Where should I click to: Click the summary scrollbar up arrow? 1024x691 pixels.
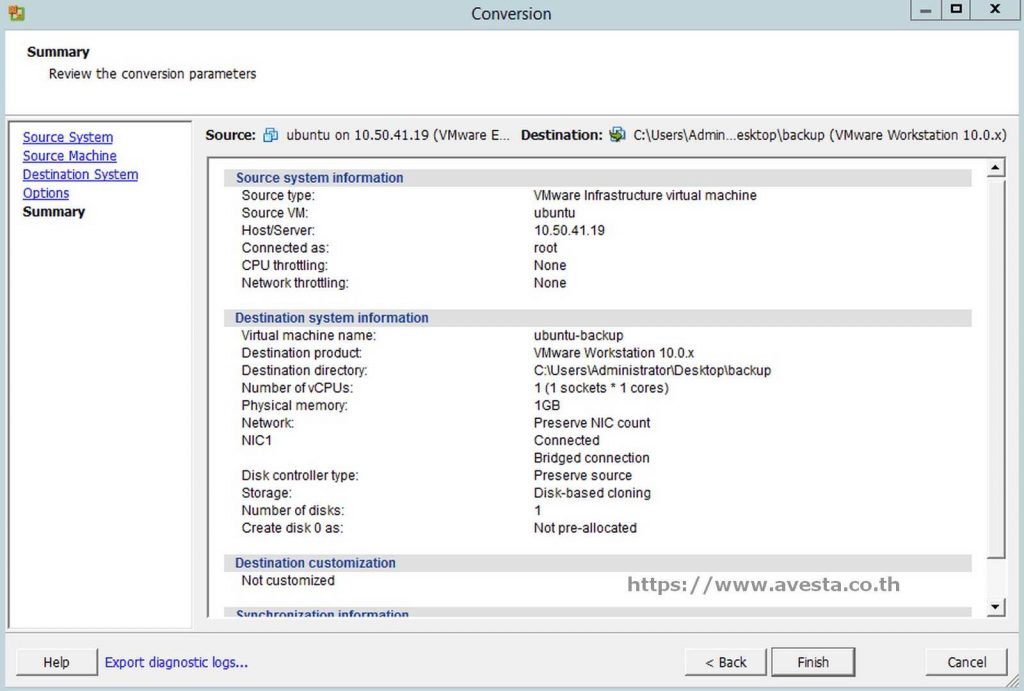click(995, 168)
